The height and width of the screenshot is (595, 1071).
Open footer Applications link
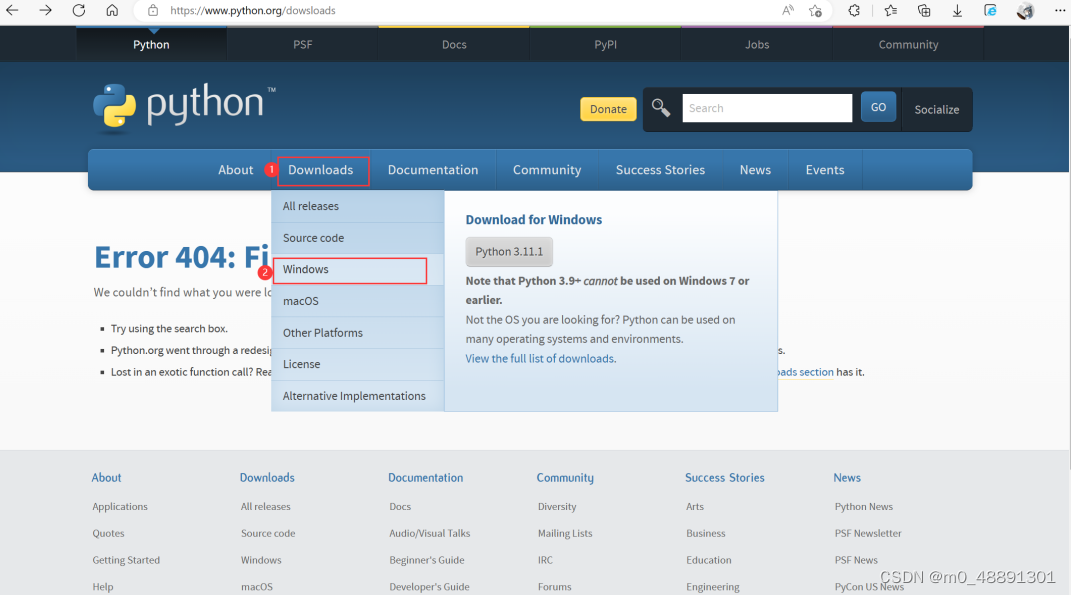[120, 506]
